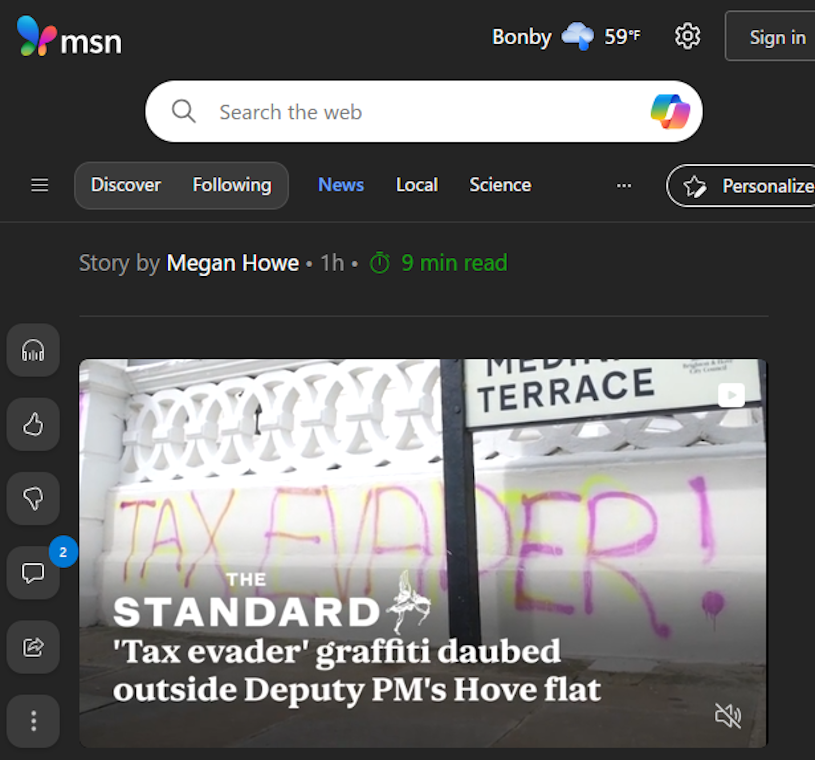Expand more categories with the ellipsis
Viewport: 815px width, 760px height.
[624, 186]
